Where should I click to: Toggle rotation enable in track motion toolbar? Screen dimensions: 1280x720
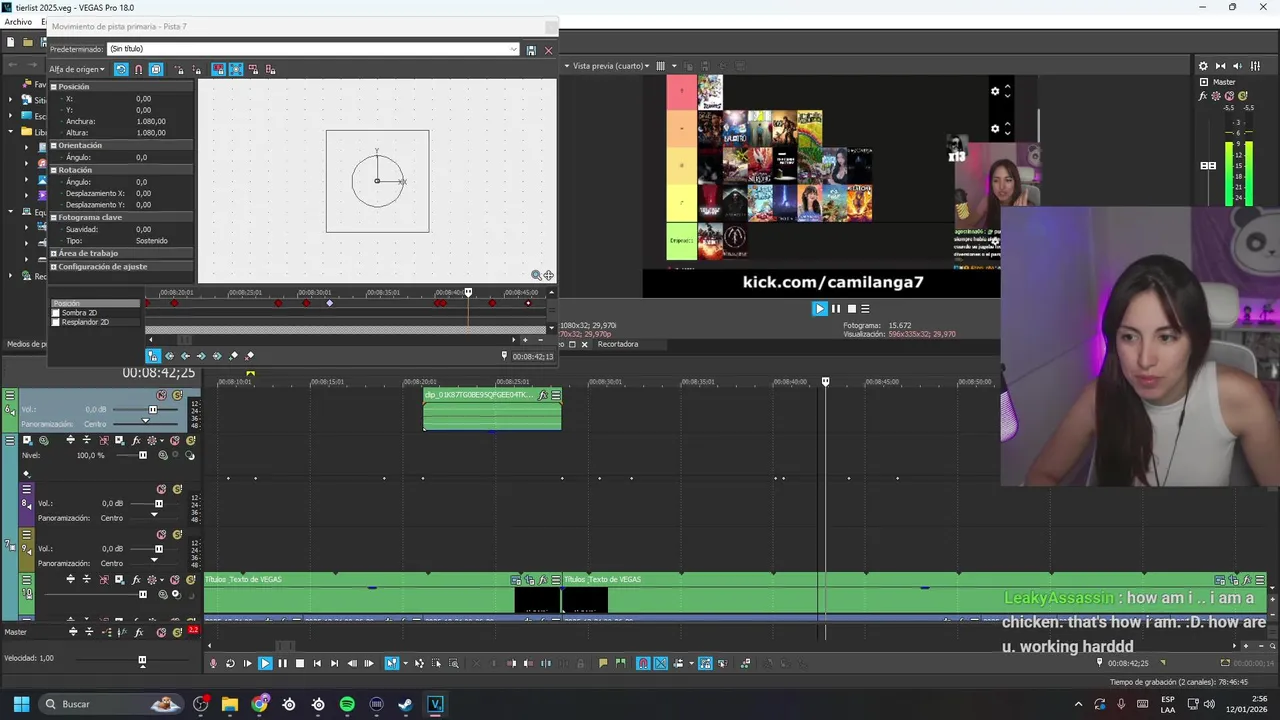[x=121, y=69]
